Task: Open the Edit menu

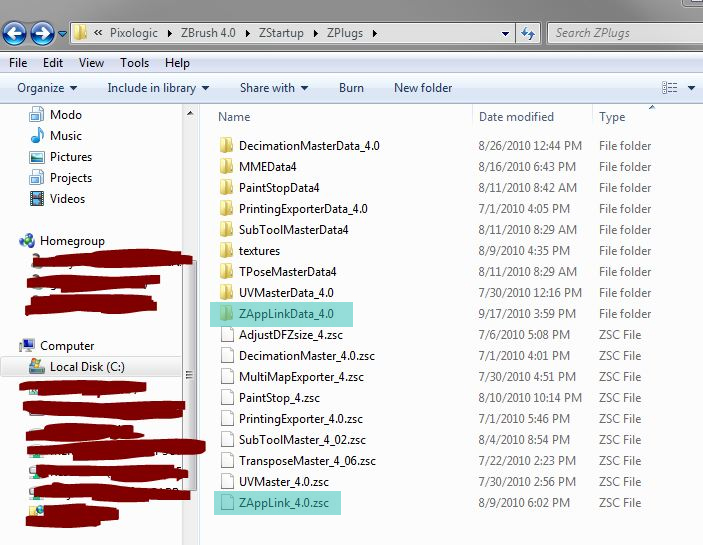Action: click(x=53, y=63)
